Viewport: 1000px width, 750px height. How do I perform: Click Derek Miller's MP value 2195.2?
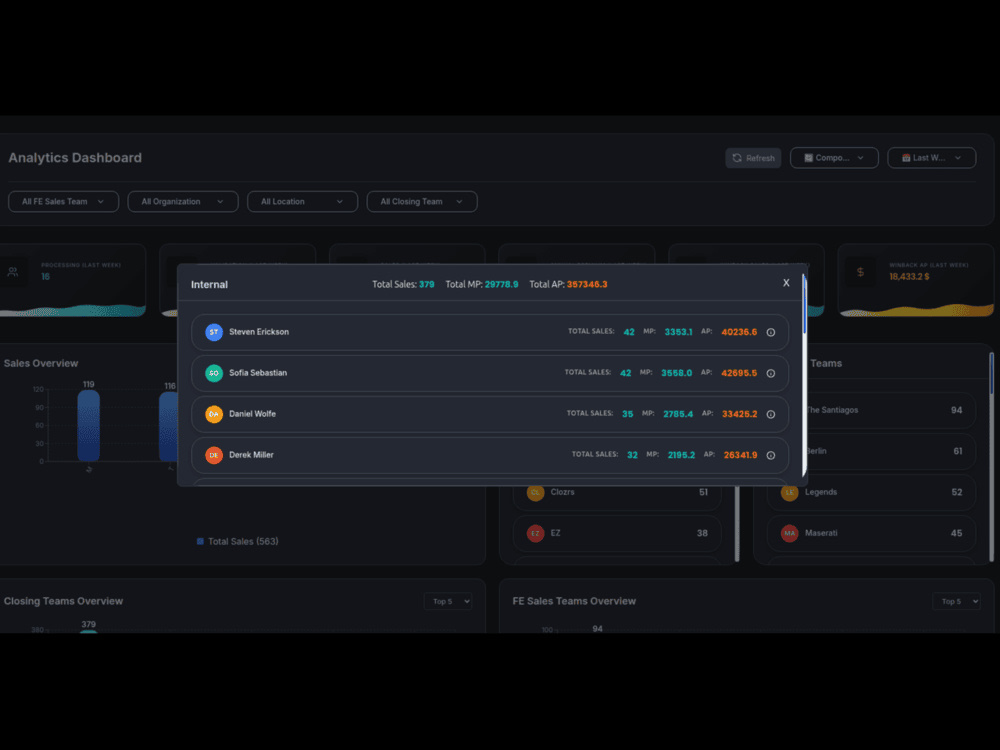(x=681, y=455)
